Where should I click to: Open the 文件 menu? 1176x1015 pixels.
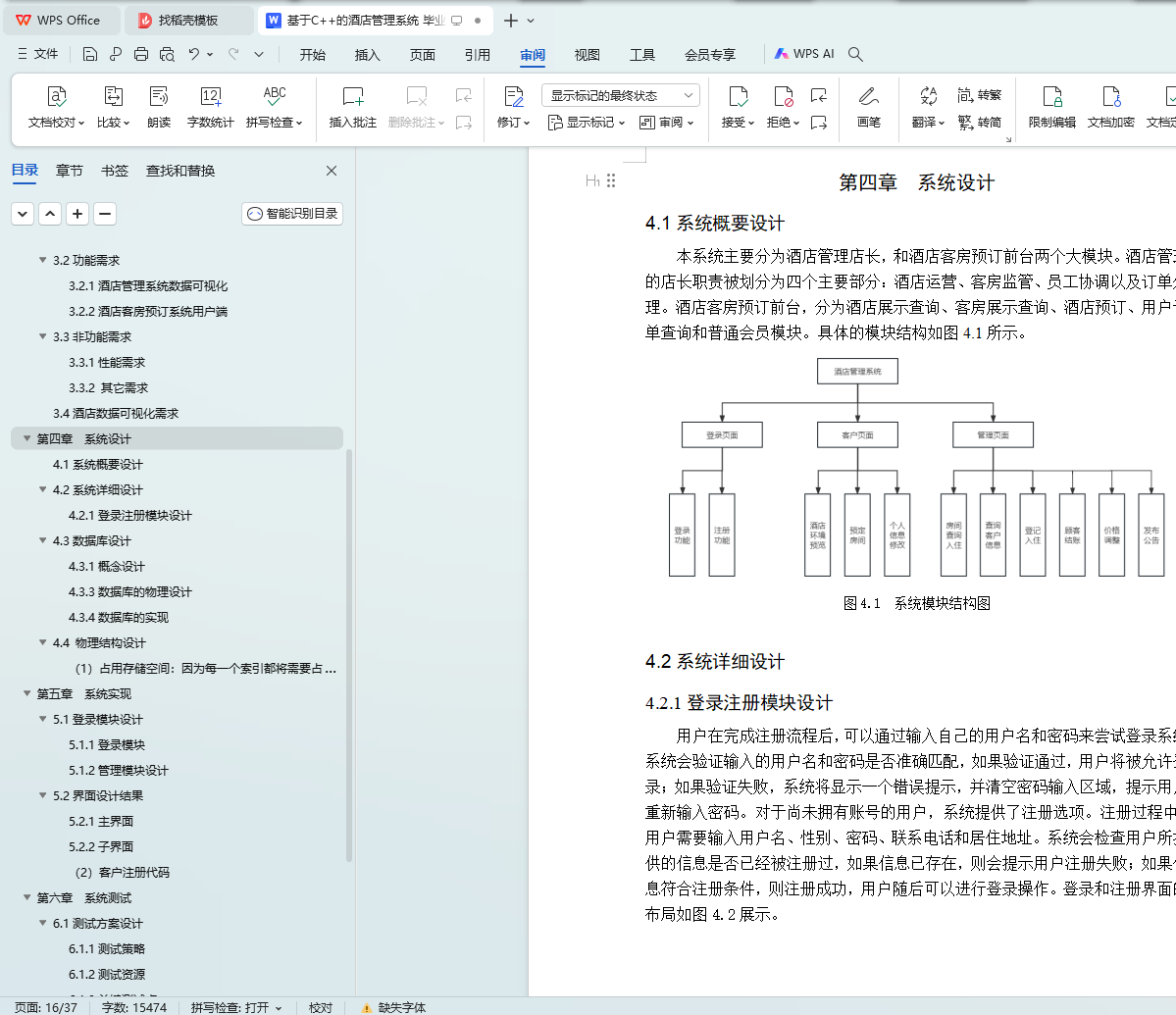(38, 54)
